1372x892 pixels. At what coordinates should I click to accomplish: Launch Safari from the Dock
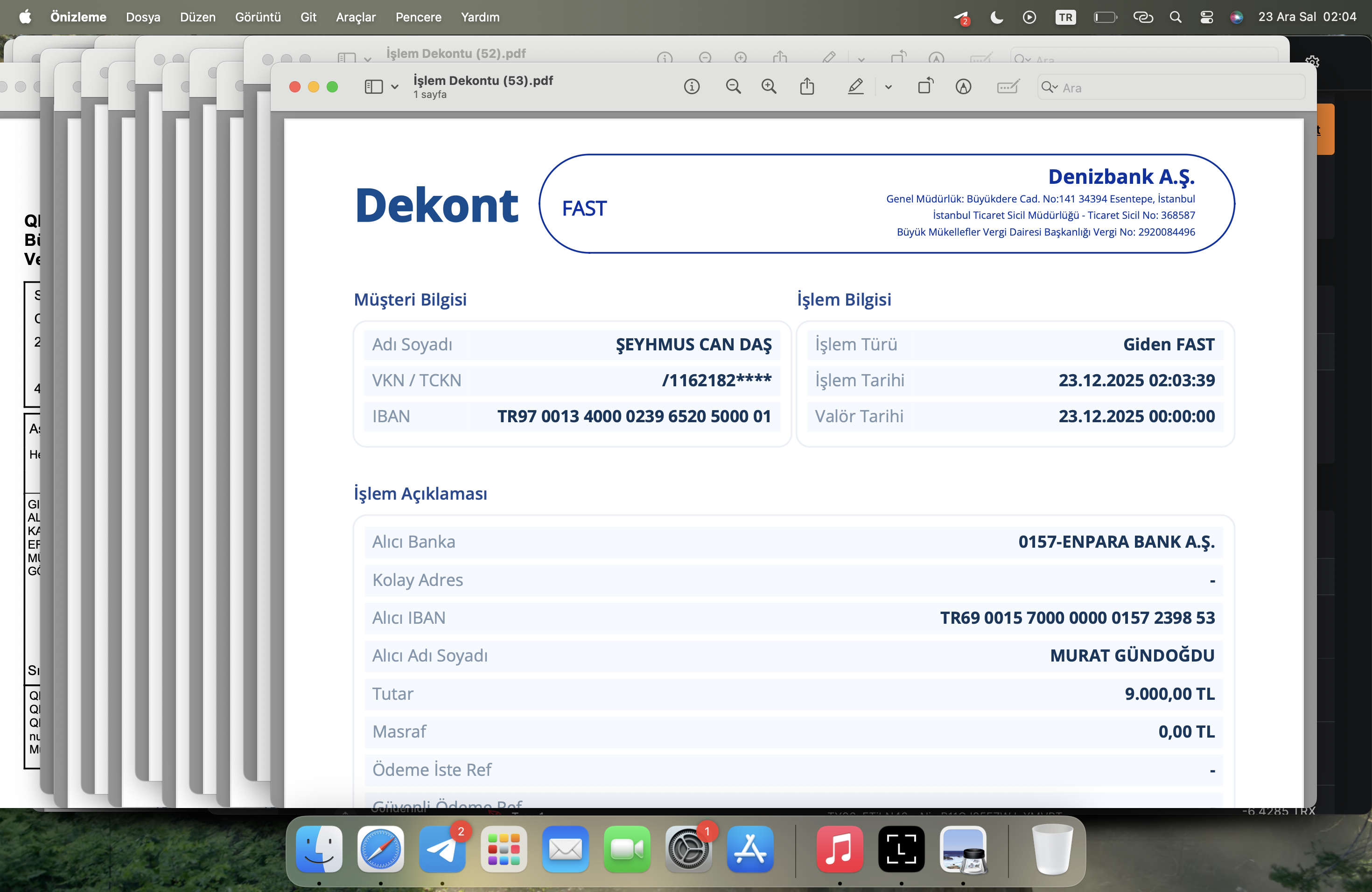click(380, 849)
